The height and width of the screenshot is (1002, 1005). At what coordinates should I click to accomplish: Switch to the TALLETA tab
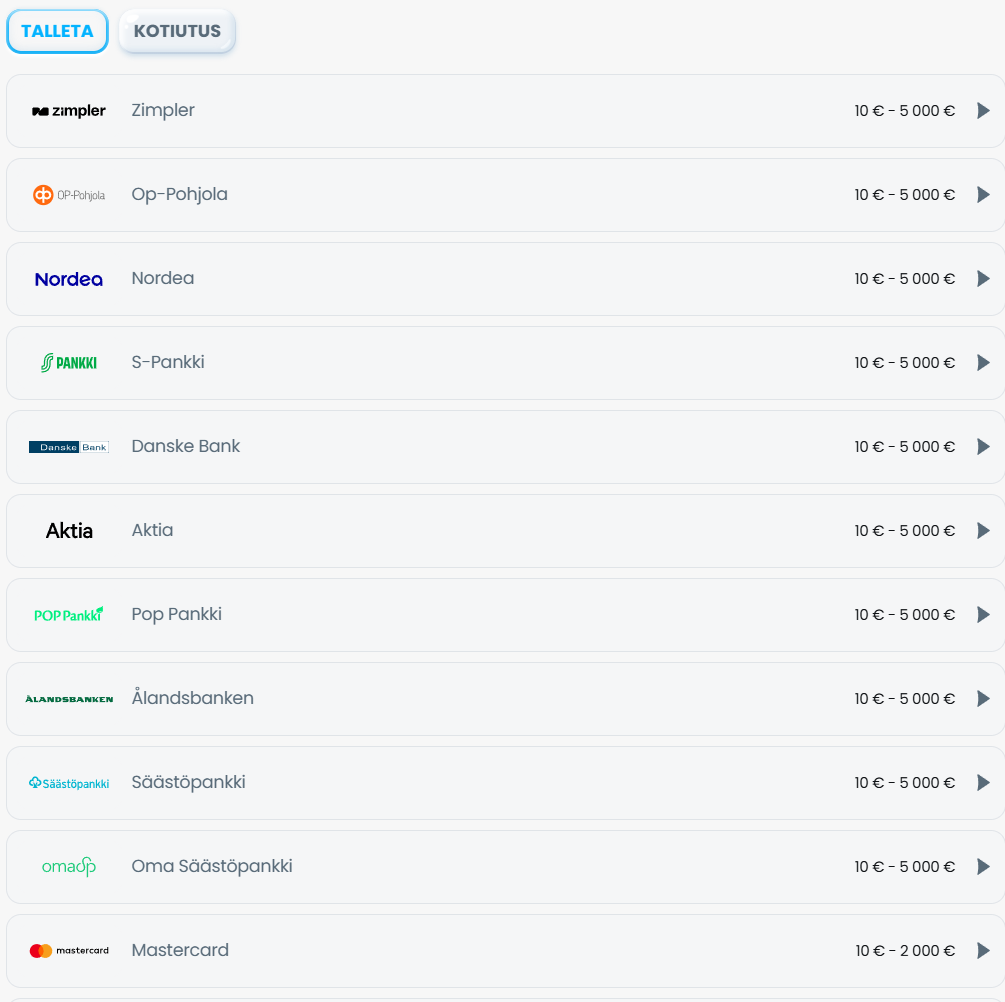[x=57, y=31]
